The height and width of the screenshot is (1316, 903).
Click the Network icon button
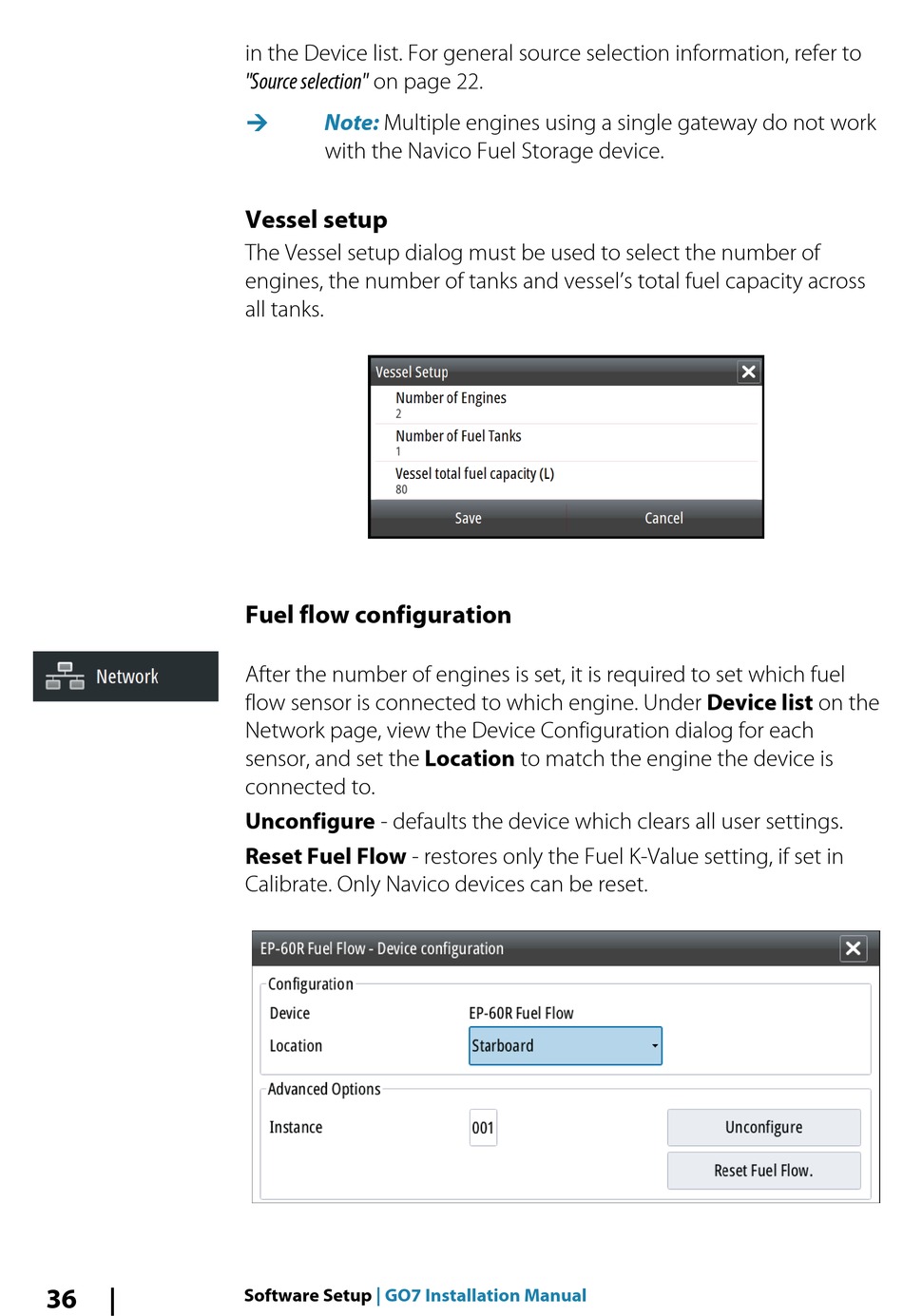tap(125, 677)
